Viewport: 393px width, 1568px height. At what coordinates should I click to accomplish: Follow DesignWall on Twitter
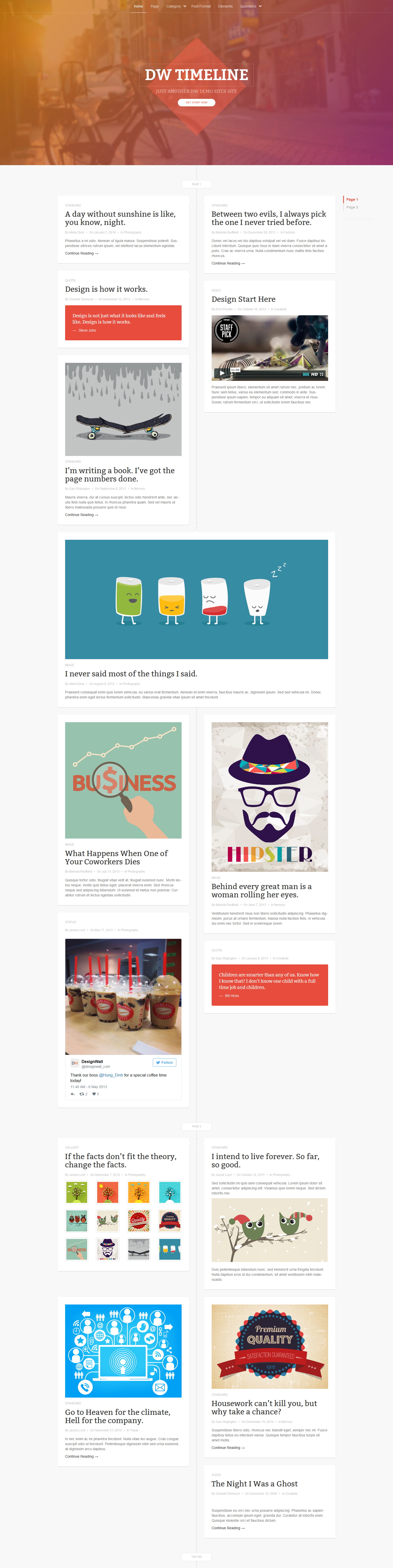point(165,1062)
